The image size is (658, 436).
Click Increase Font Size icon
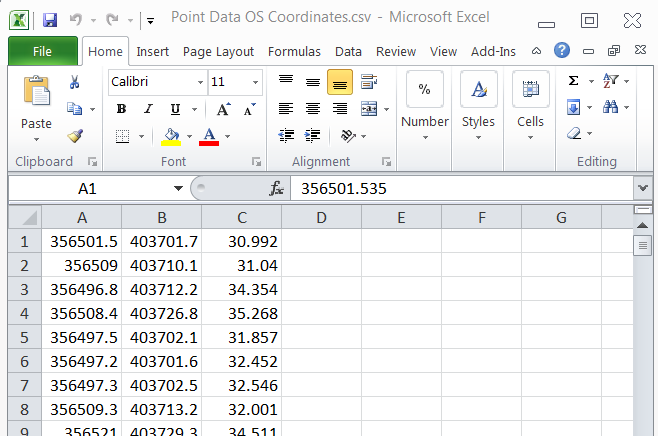[x=223, y=109]
